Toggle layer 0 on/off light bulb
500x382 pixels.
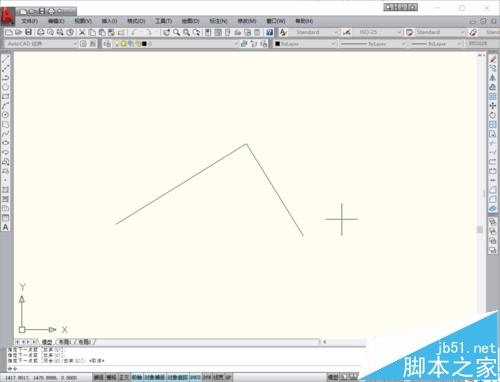(116, 44)
